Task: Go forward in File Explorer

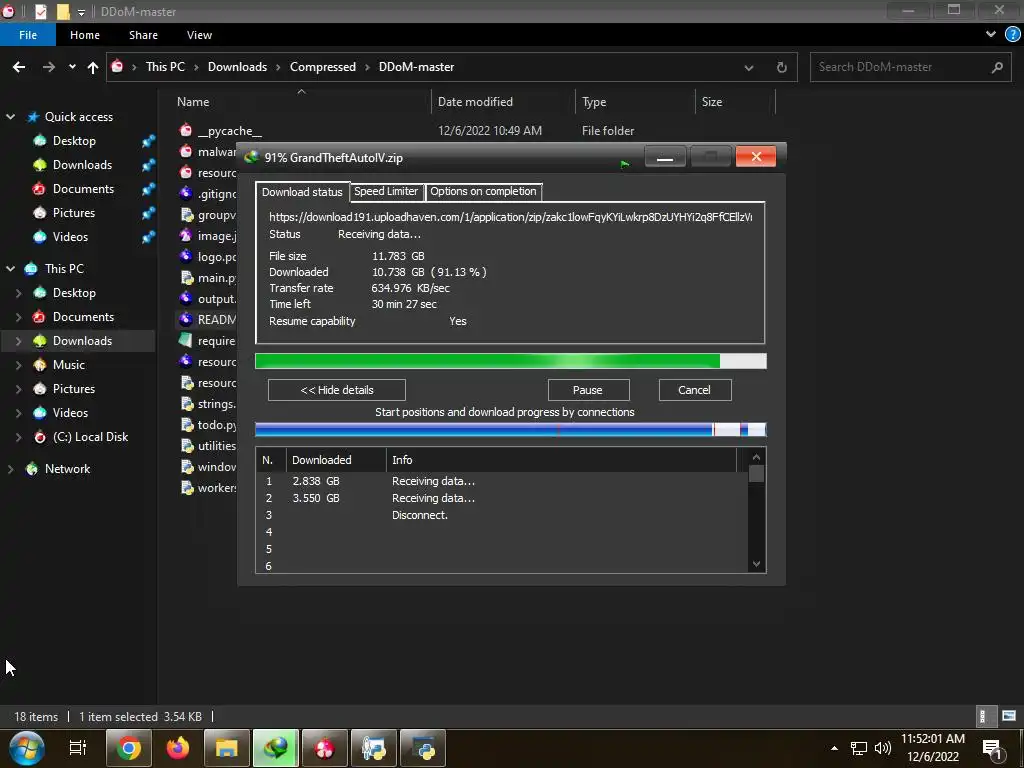Action: tap(48, 67)
